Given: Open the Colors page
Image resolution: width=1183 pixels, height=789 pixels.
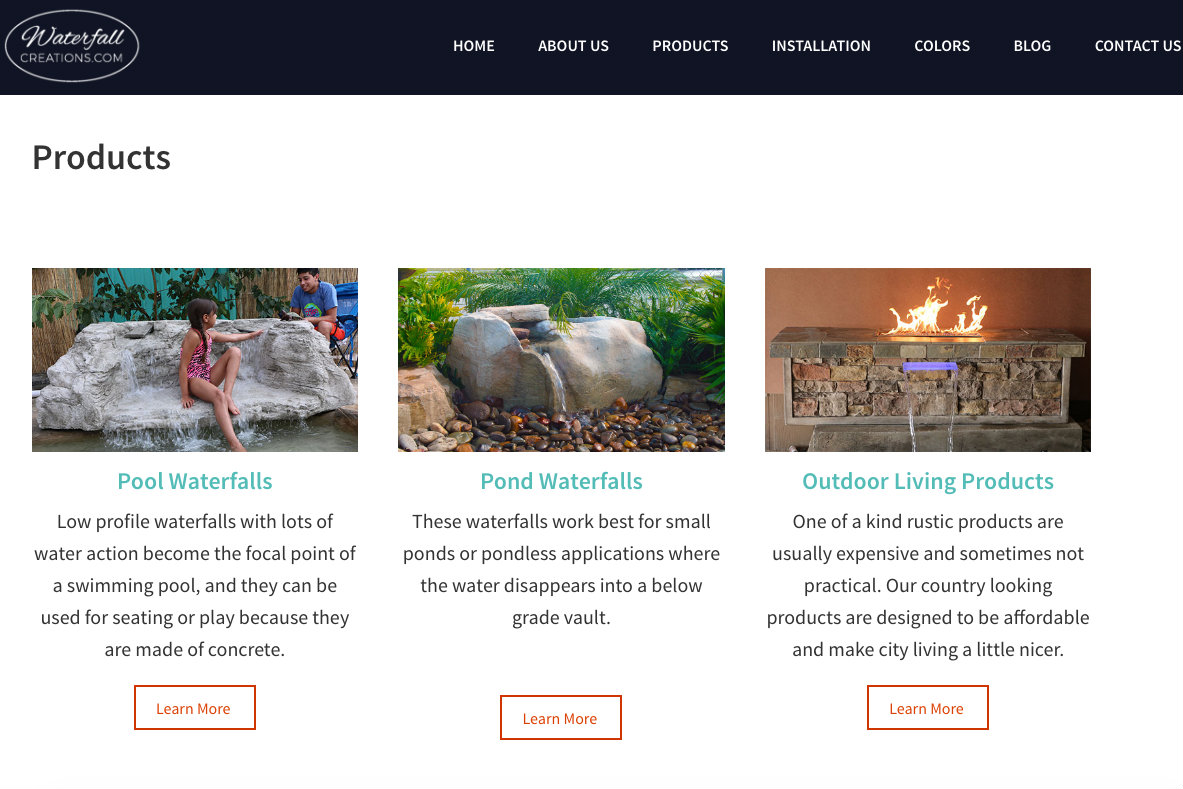Looking at the screenshot, I should point(942,46).
